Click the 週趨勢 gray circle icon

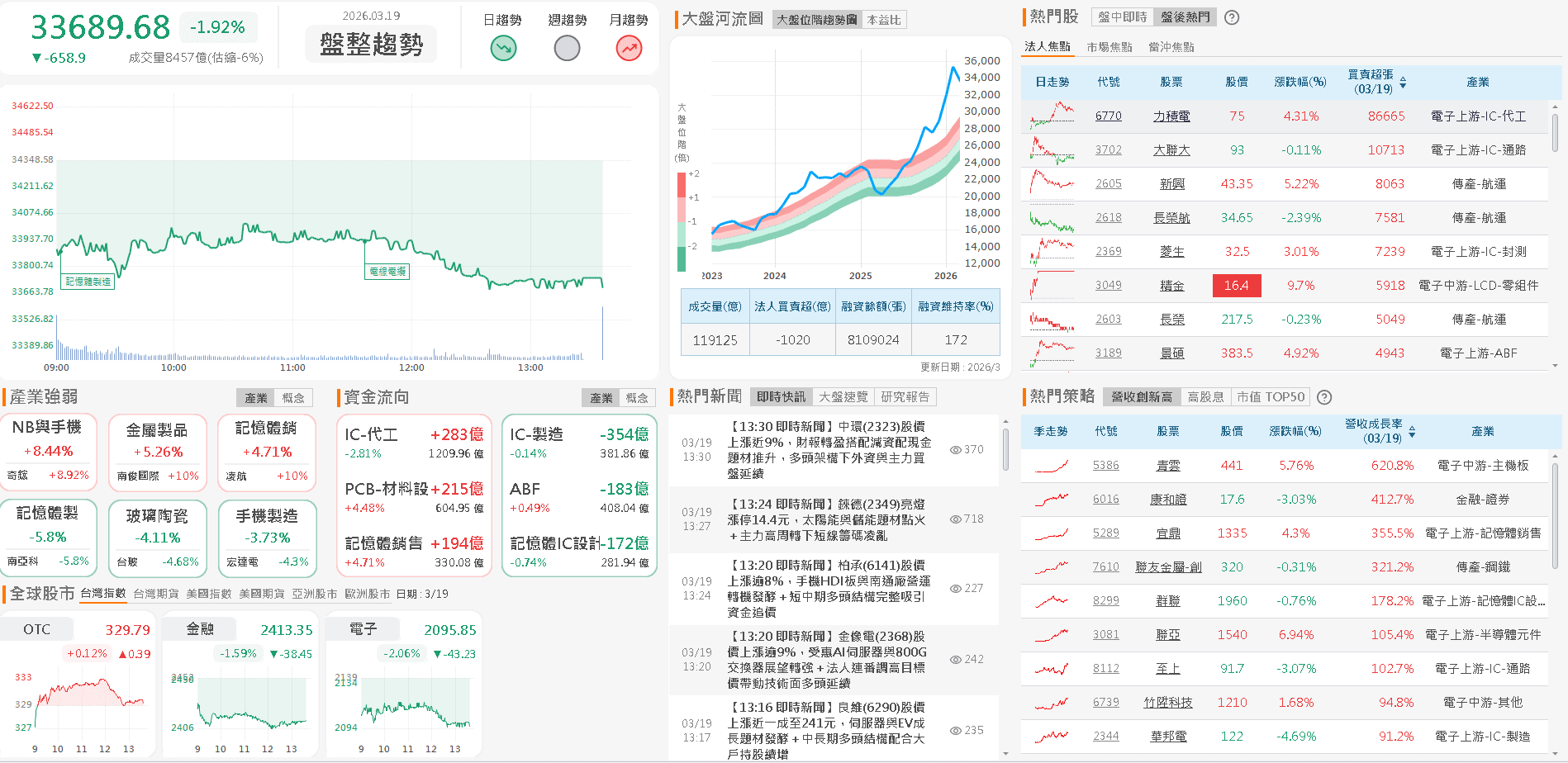coord(566,50)
